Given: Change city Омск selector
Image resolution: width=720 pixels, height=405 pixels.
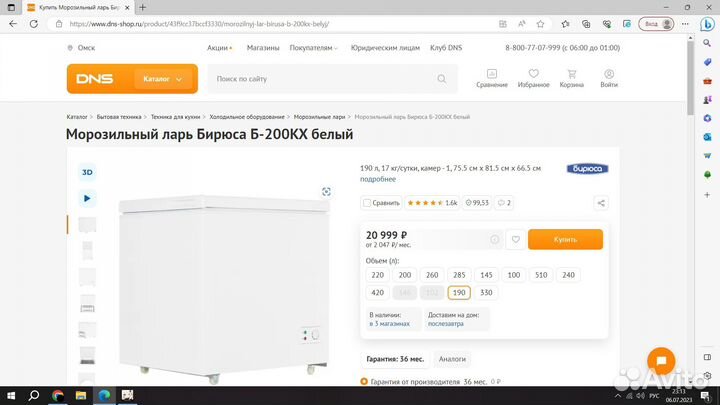Looking at the screenshot, I should 81,48.
